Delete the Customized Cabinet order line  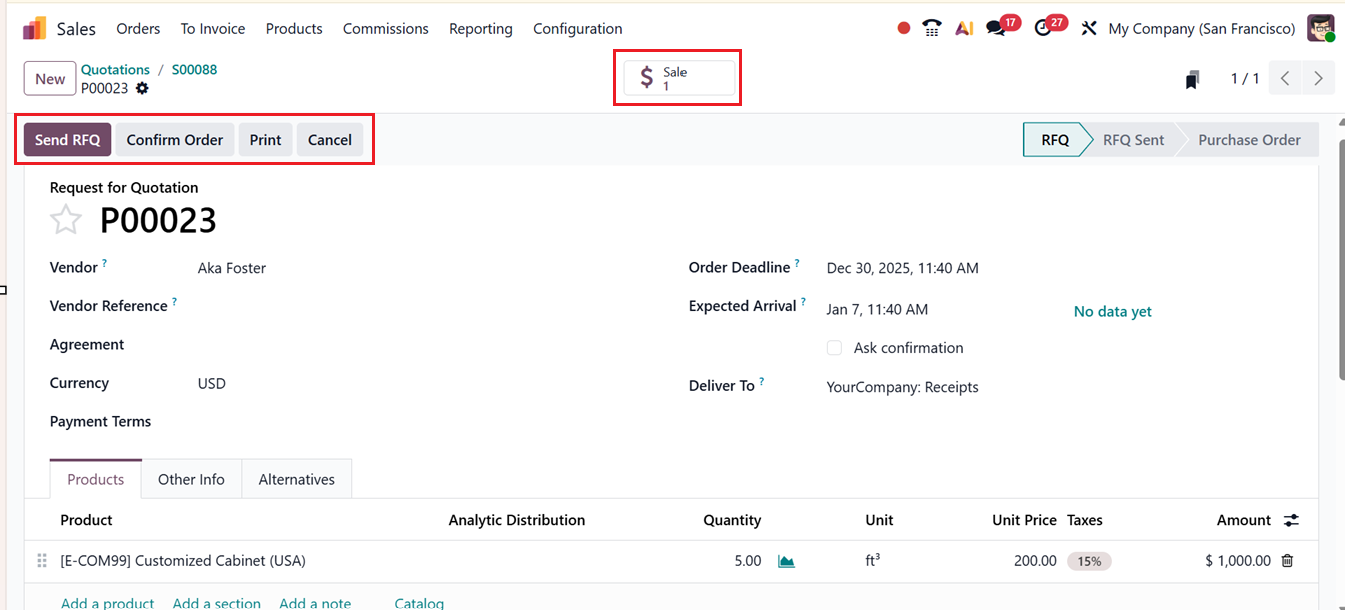click(x=1287, y=561)
